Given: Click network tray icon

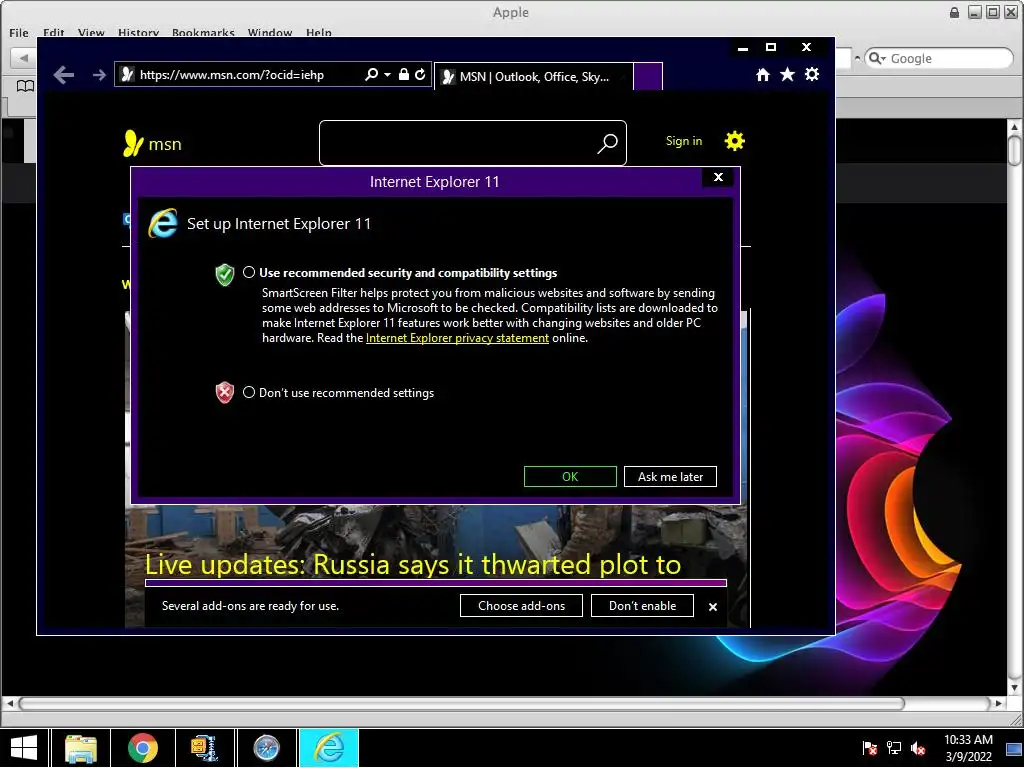Looking at the screenshot, I should [x=894, y=748].
